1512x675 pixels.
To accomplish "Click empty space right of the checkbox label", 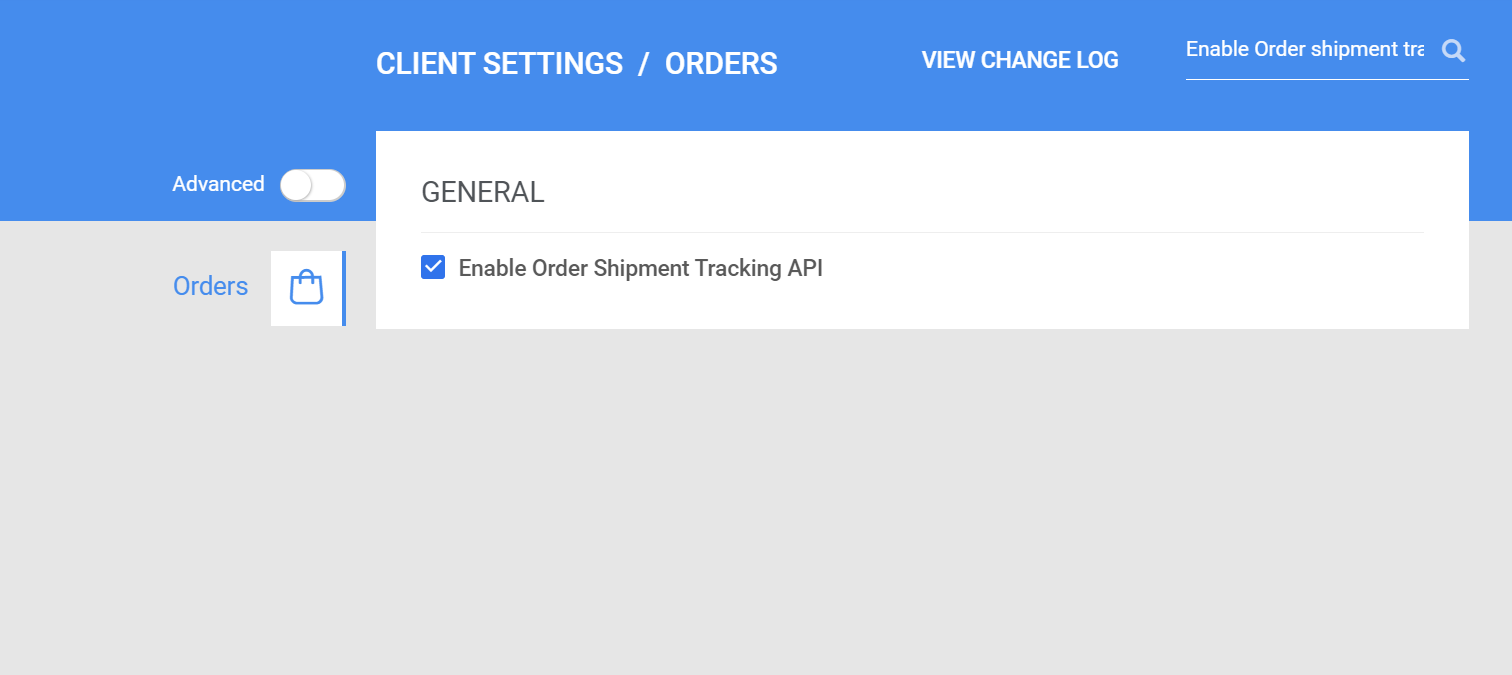I will coord(1100,268).
